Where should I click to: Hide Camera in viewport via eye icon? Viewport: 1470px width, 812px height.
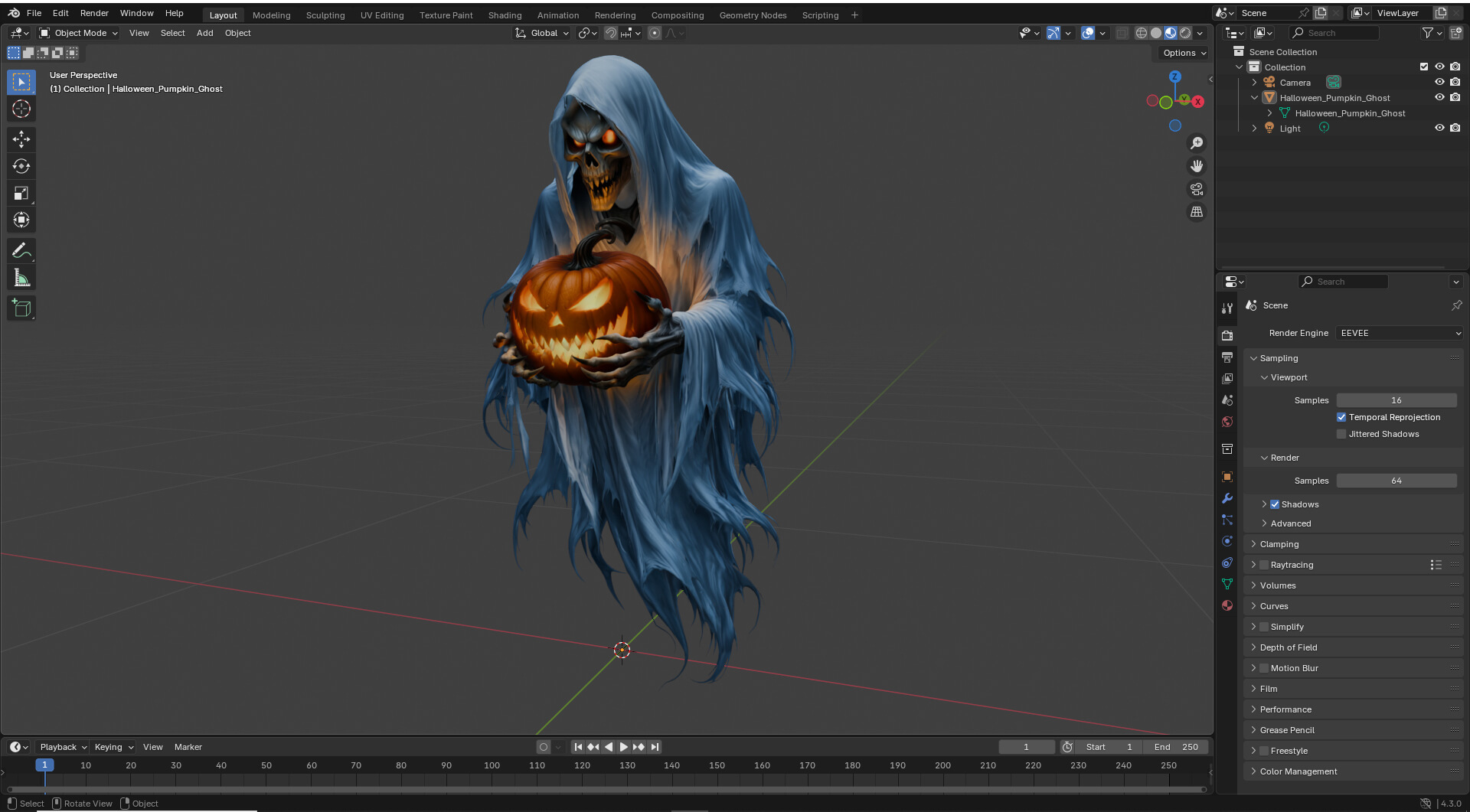pos(1439,82)
